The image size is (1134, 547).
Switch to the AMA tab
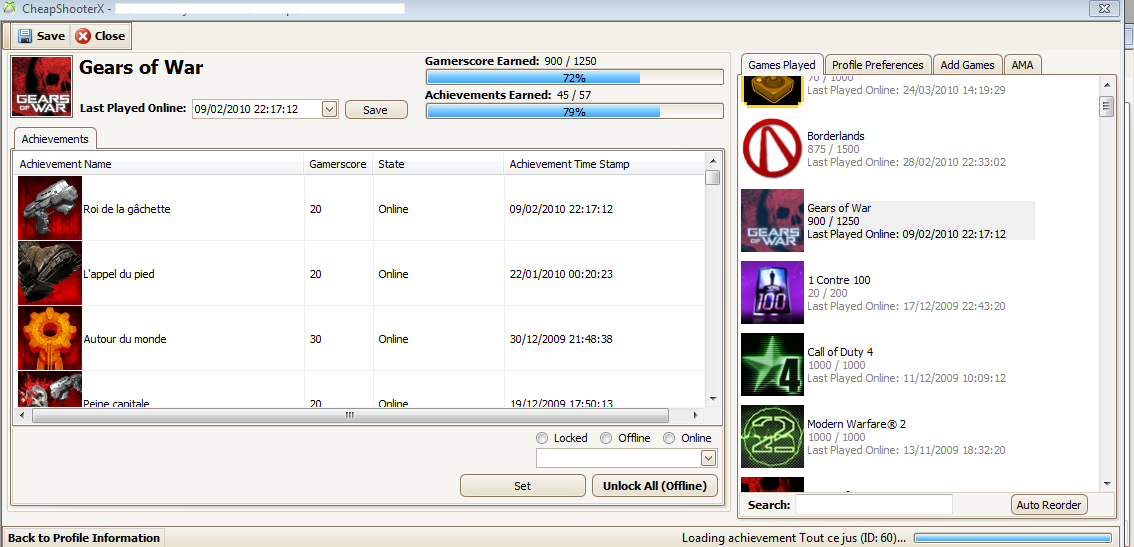1022,65
